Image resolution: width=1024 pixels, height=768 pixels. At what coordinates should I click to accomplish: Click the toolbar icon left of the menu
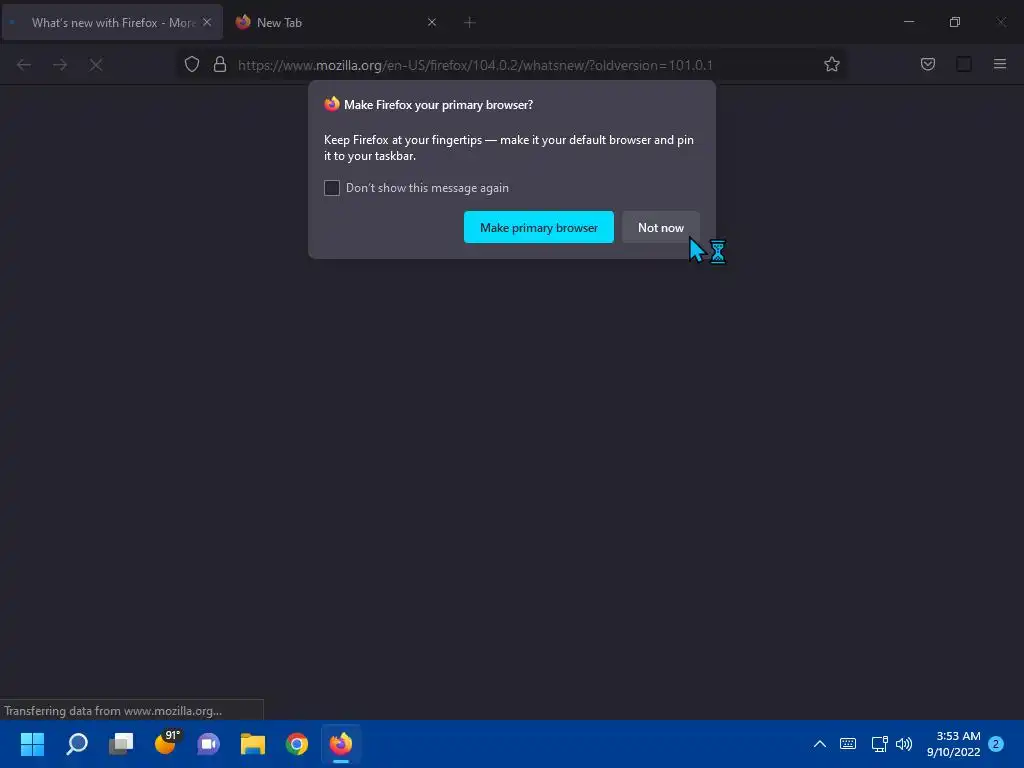(x=964, y=64)
